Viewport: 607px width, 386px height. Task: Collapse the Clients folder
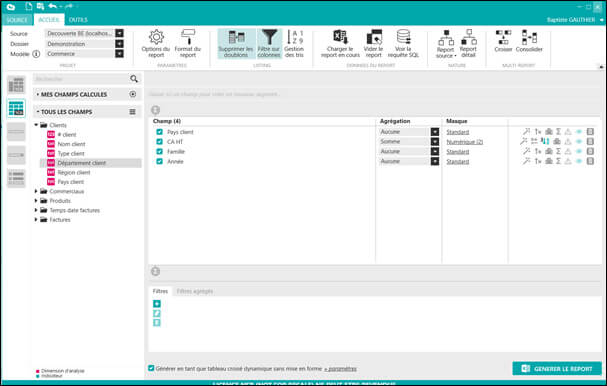tap(36, 125)
